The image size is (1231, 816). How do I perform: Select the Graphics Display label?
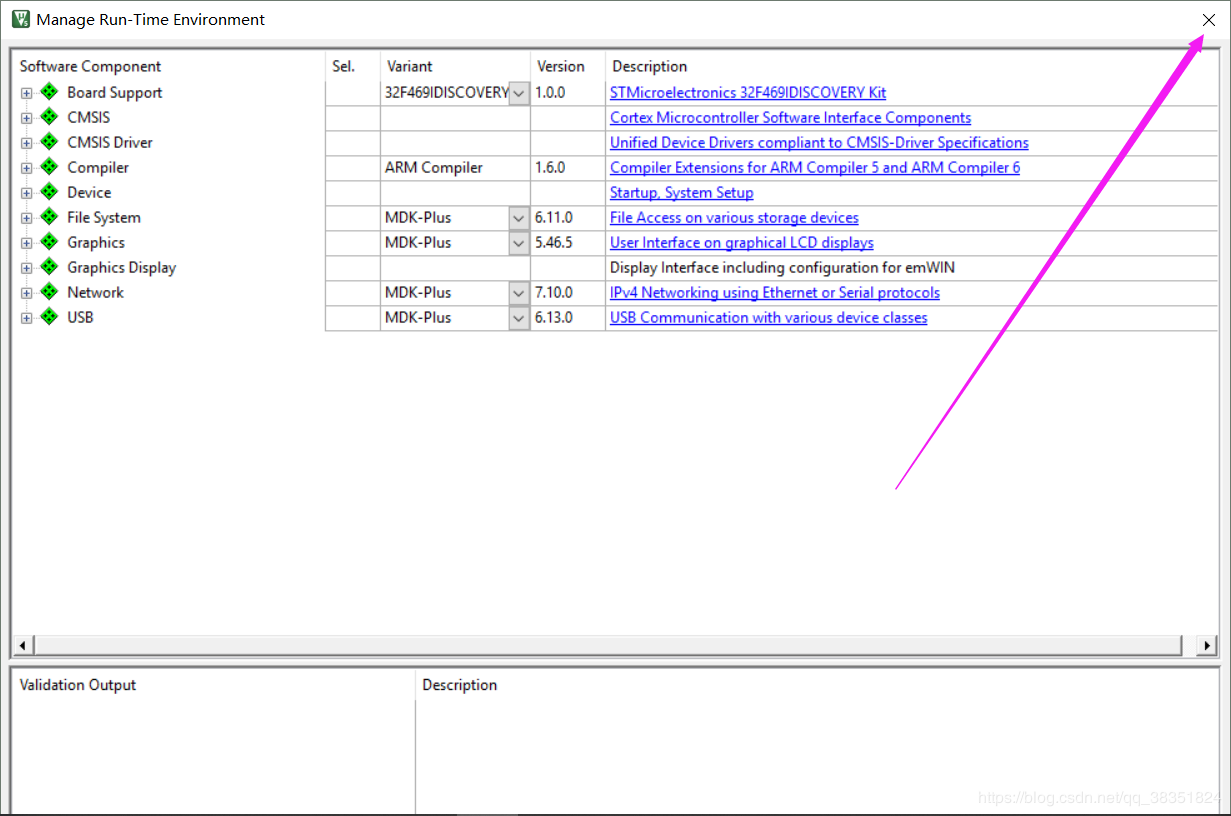point(121,267)
